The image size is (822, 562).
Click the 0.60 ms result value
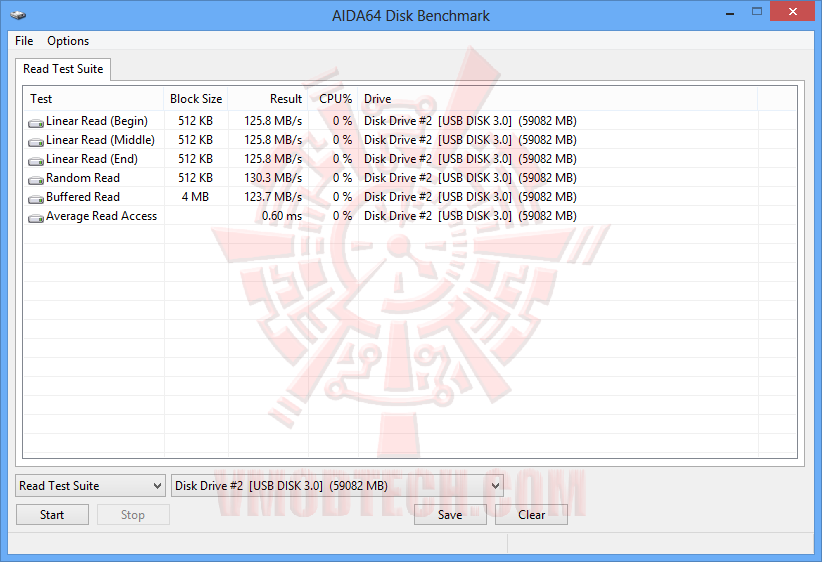click(282, 216)
